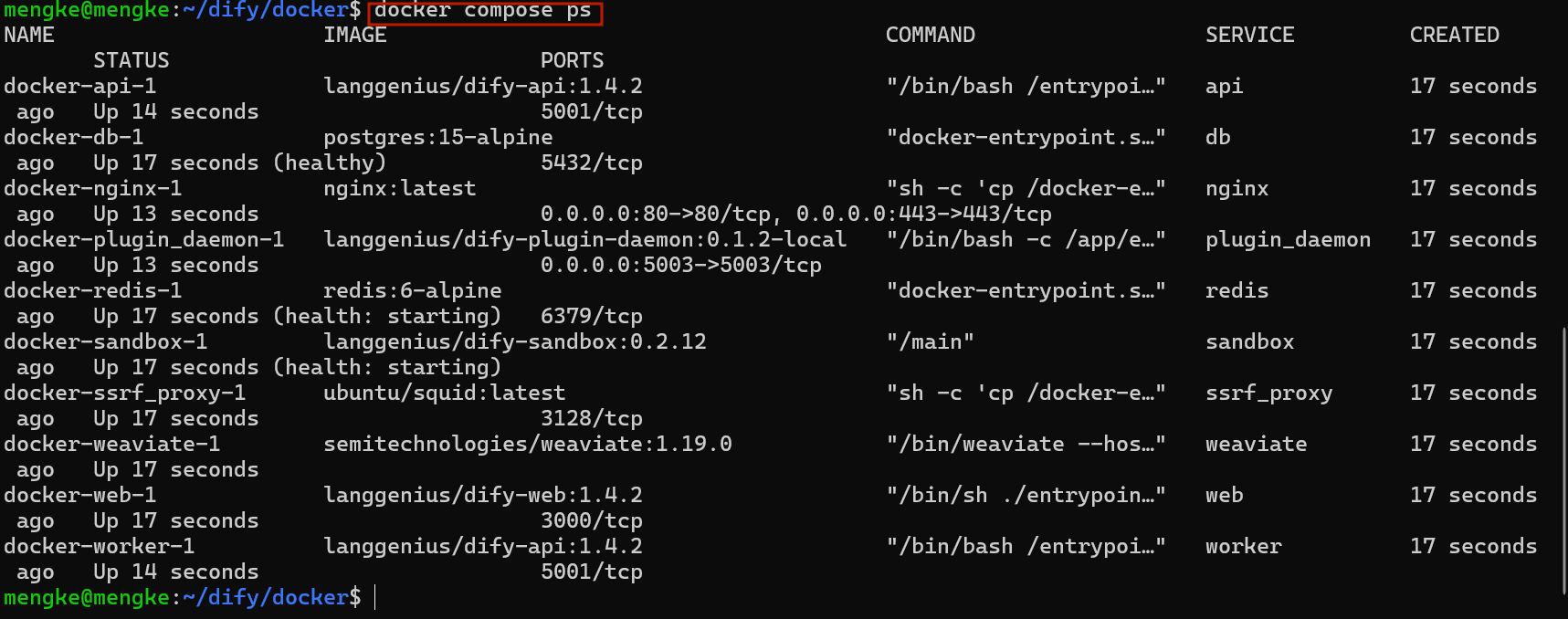Click the SERVICE column header
Image resolution: width=1568 pixels, height=619 pixels.
pyautogui.click(x=1249, y=35)
